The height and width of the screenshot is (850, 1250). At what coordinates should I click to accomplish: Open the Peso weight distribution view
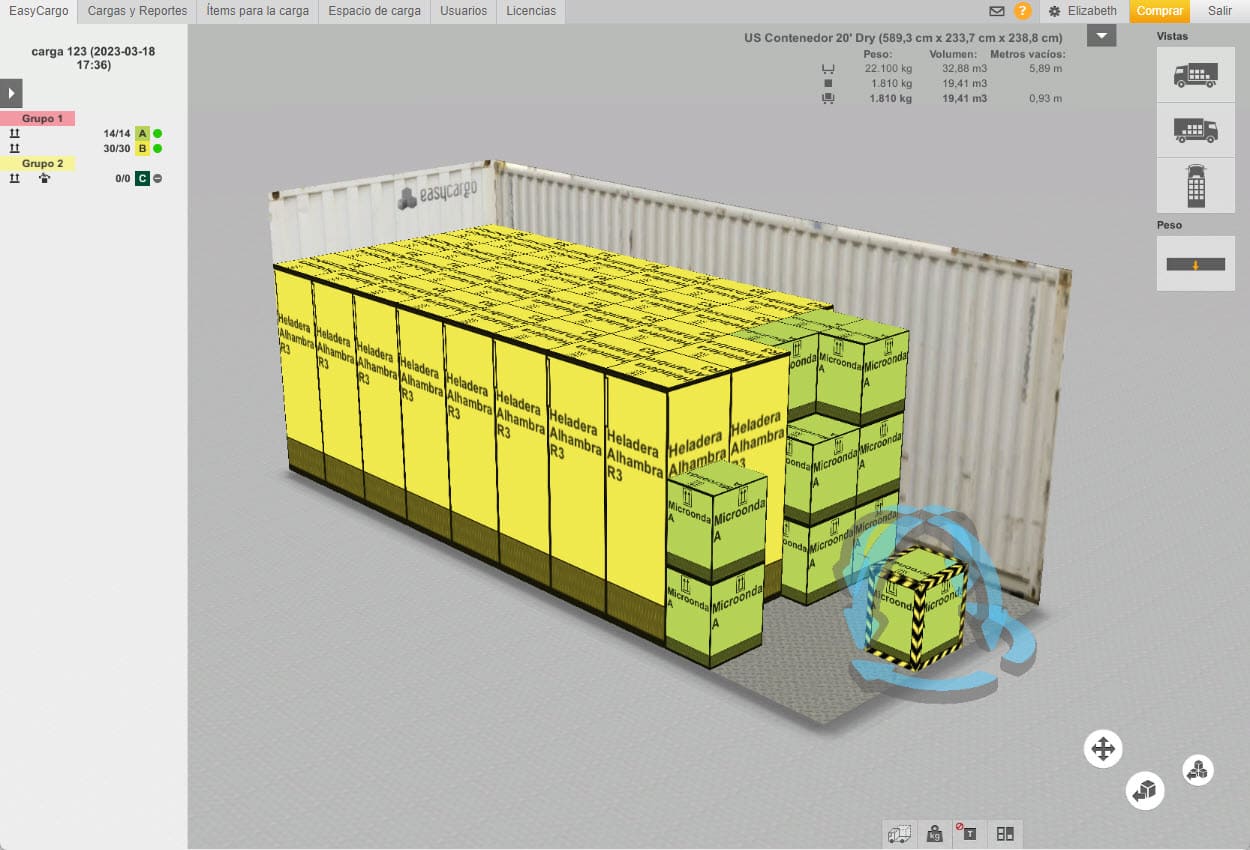pos(1195,264)
